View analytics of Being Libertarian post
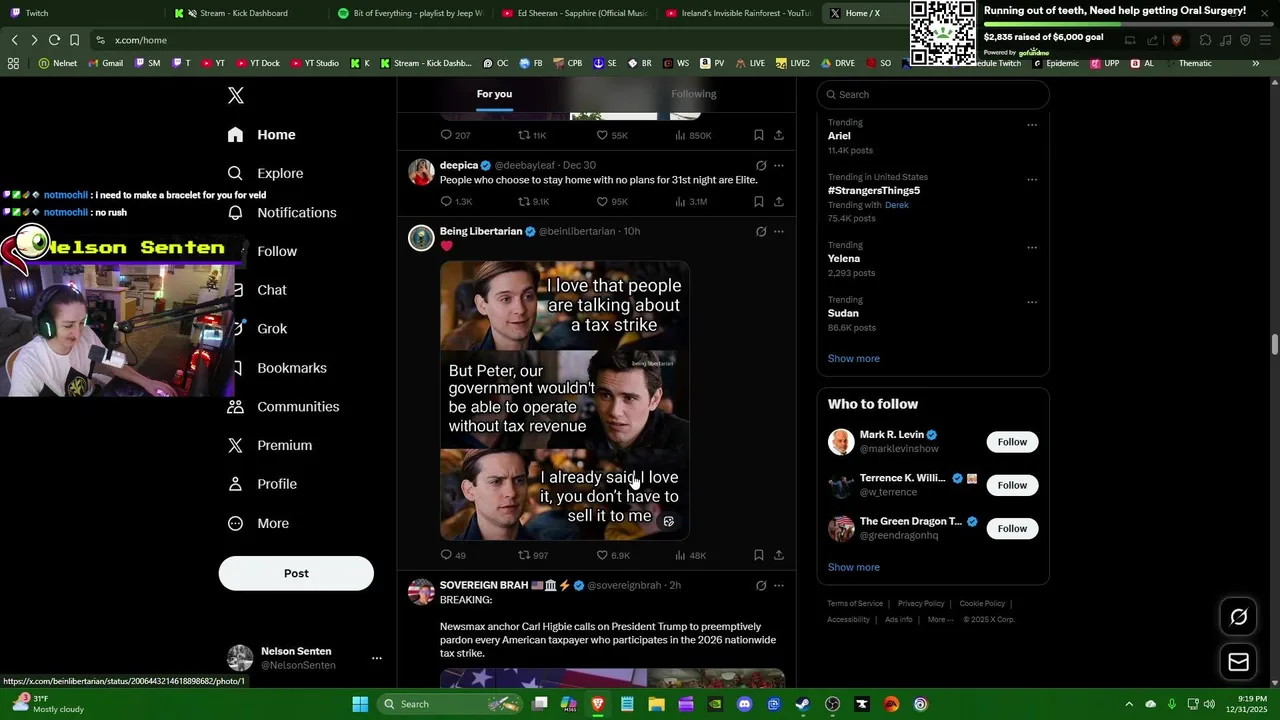The height and width of the screenshot is (720, 1280). pyautogui.click(x=690, y=555)
